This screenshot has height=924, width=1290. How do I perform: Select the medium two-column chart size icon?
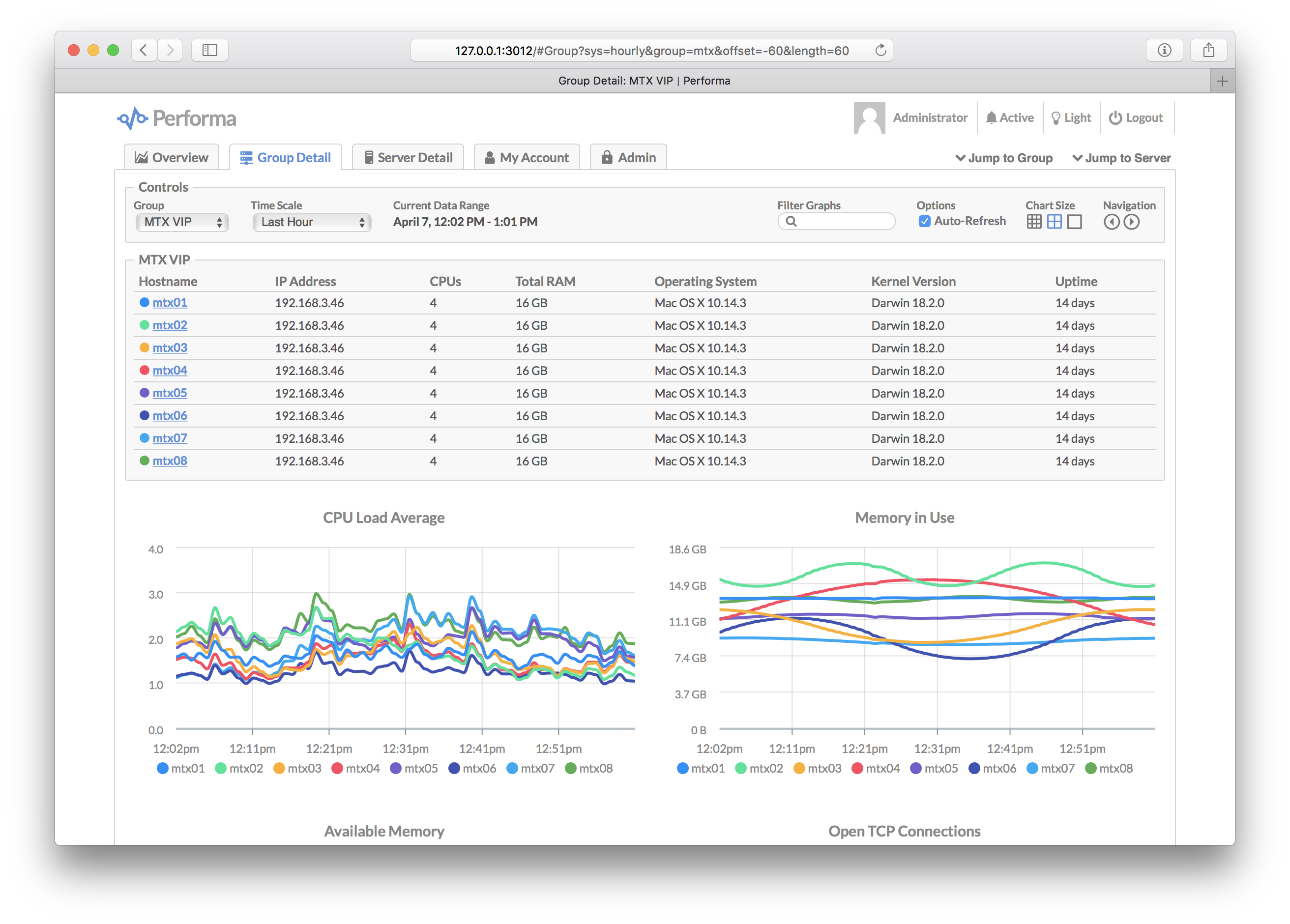coord(1054,222)
